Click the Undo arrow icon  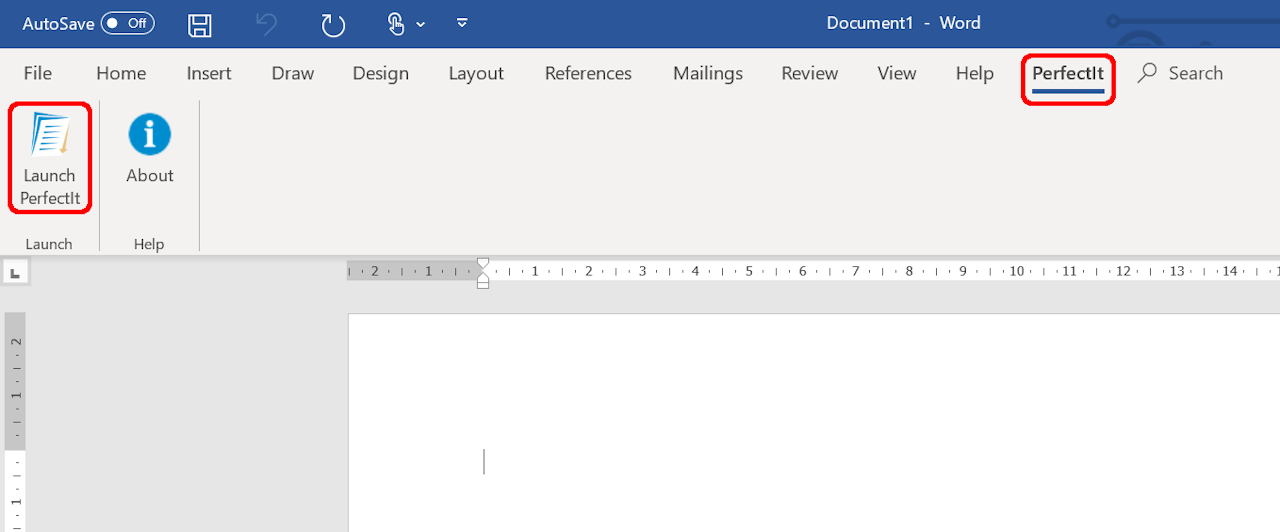point(266,24)
